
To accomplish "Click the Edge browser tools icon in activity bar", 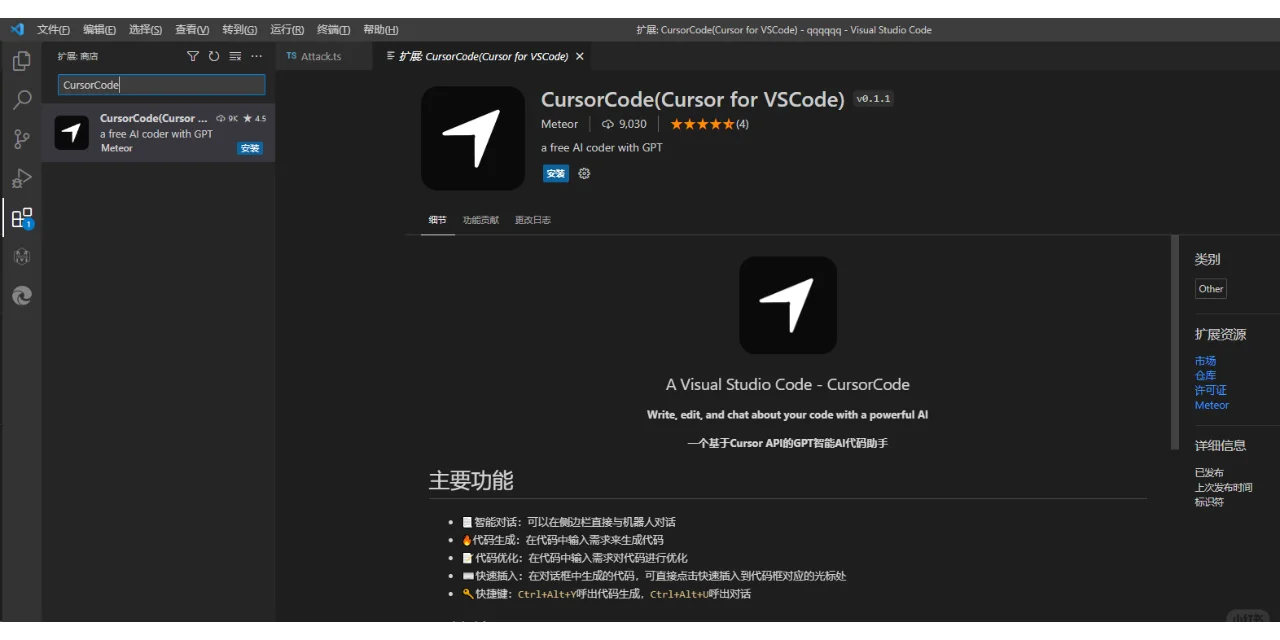I will click(21, 296).
